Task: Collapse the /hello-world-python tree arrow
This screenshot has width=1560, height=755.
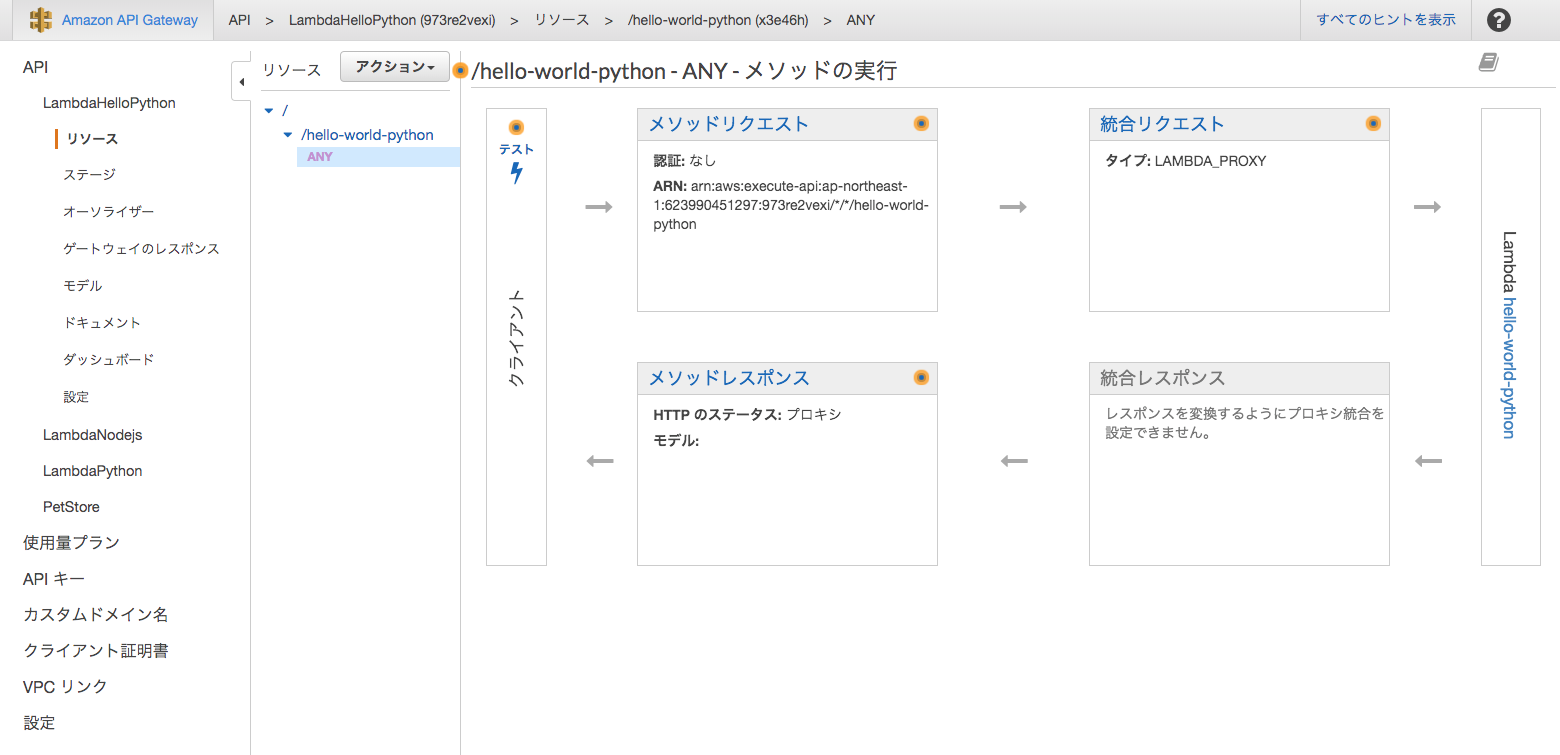Action: pyautogui.click(x=288, y=135)
